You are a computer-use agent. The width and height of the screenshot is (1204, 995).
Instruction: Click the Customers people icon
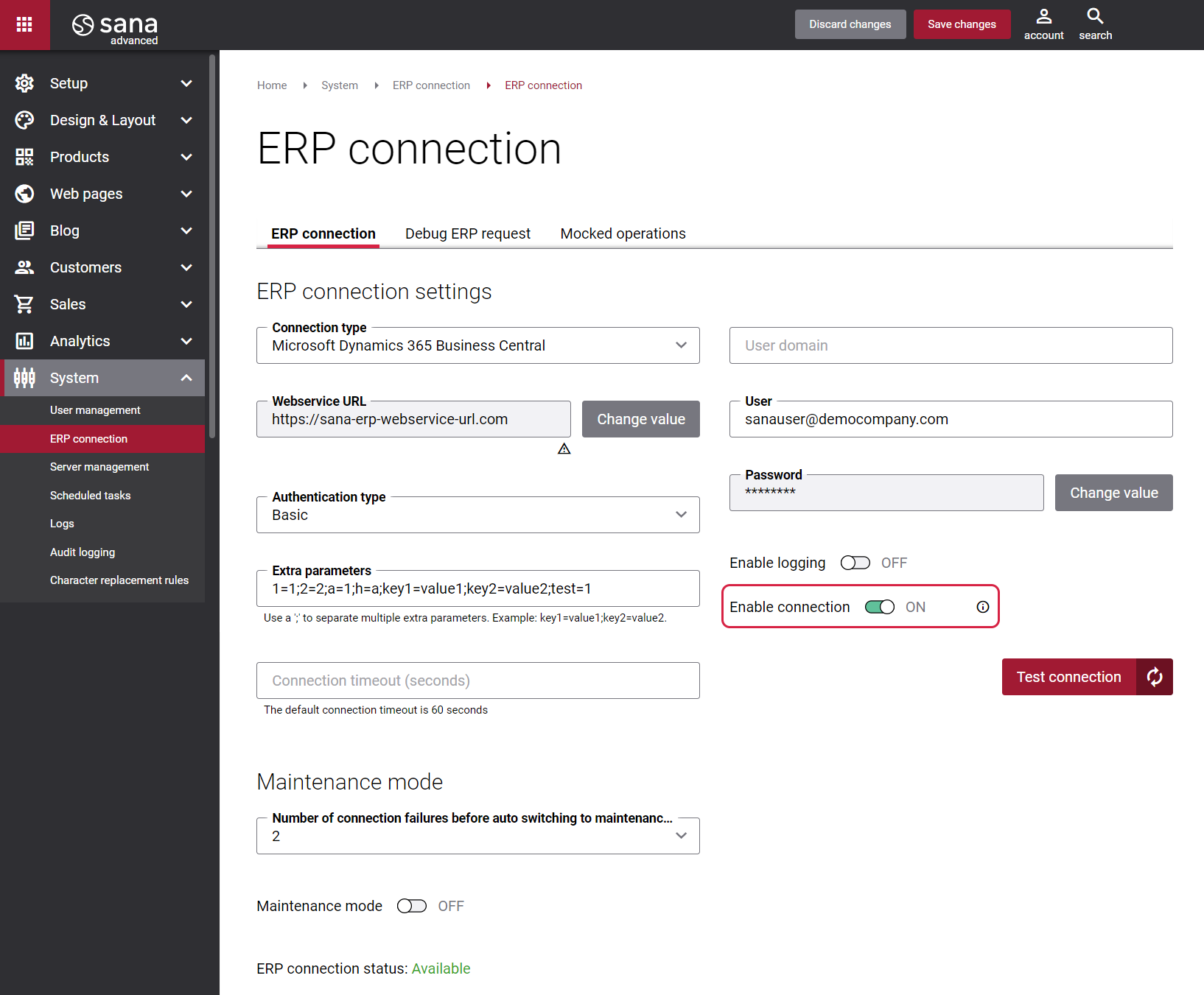tap(24, 267)
